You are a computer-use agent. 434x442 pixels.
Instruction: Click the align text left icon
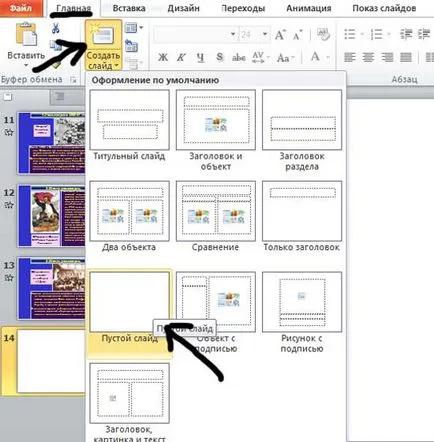pyautogui.click(x=349, y=57)
